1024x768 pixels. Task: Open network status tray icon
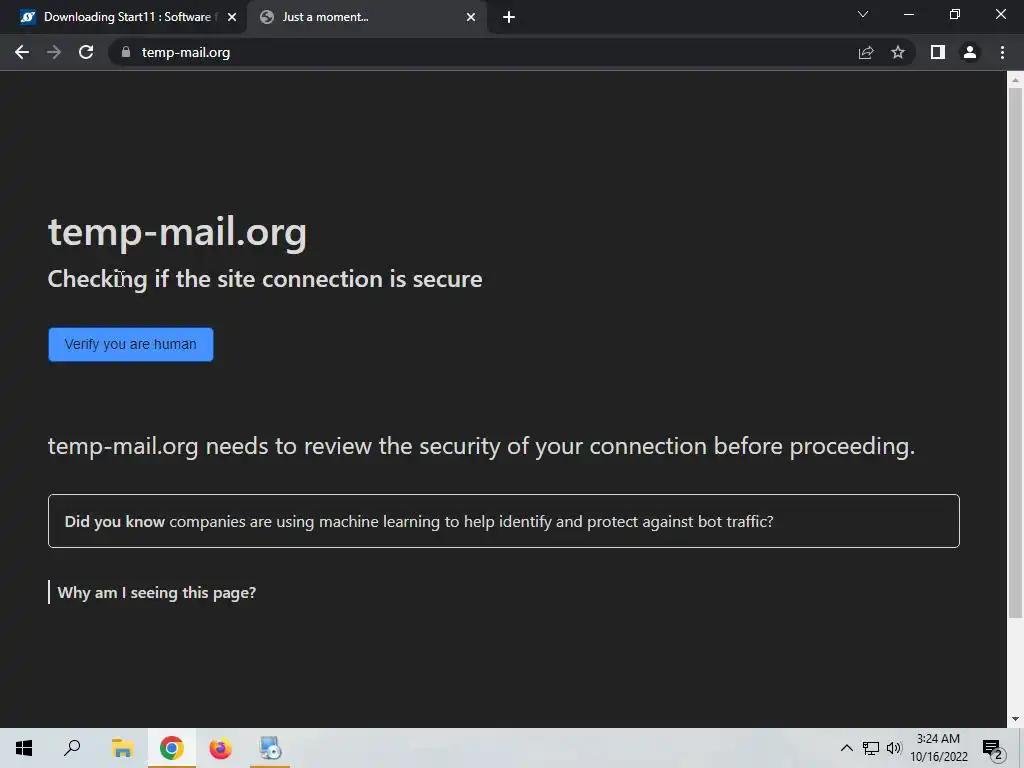tap(871, 748)
